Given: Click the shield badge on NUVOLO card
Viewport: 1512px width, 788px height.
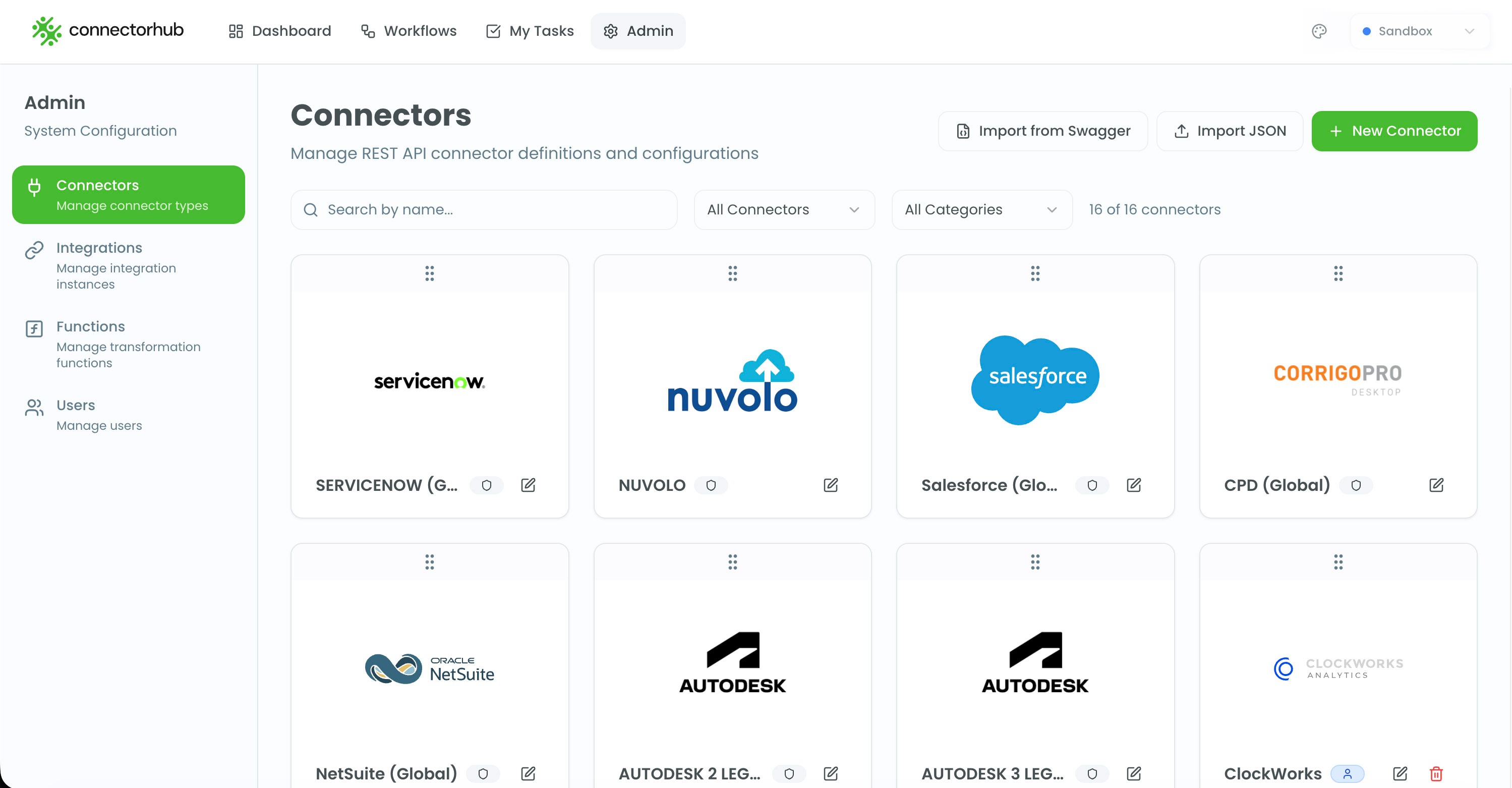Looking at the screenshot, I should pos(711,485).
